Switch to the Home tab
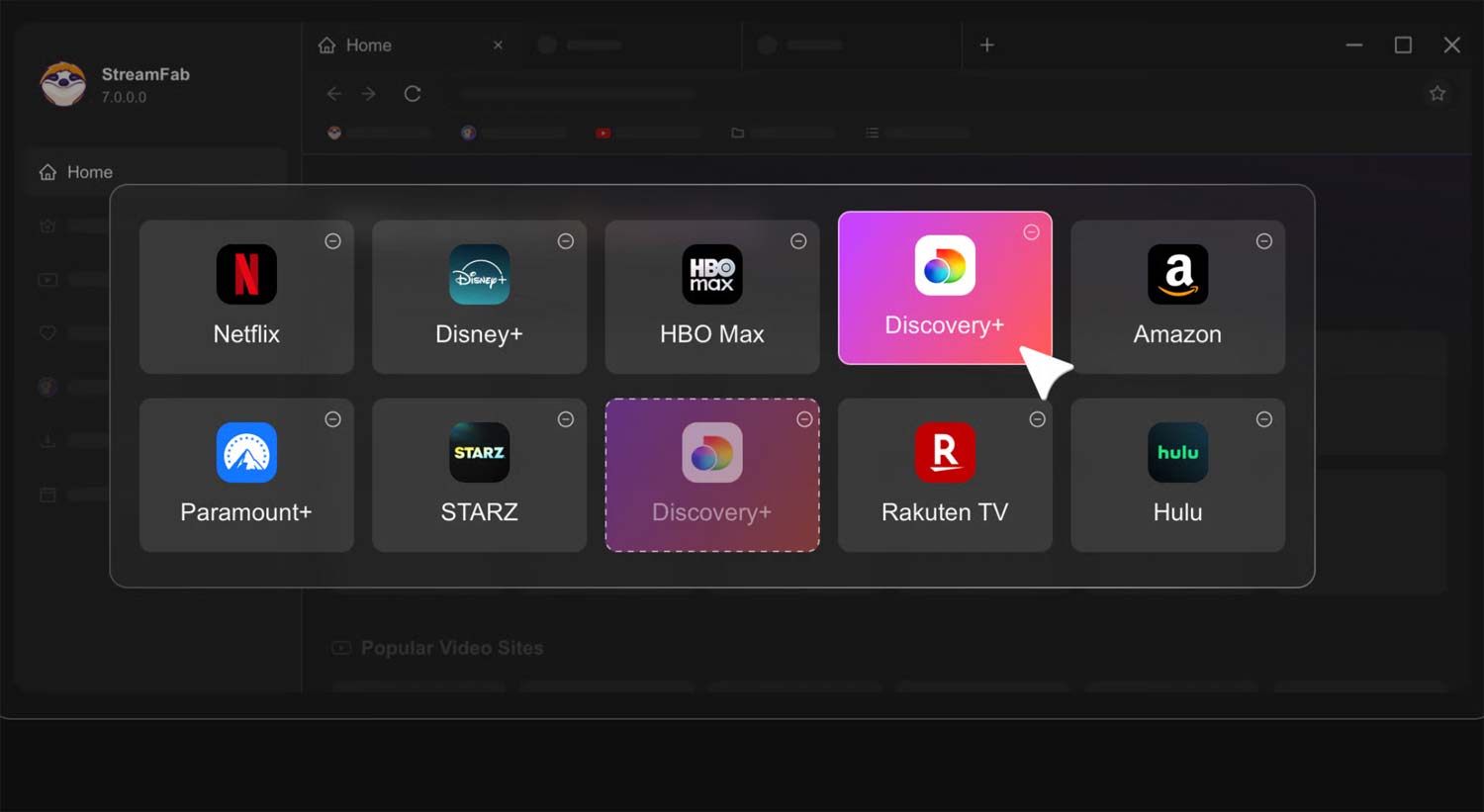 (368, 45)
